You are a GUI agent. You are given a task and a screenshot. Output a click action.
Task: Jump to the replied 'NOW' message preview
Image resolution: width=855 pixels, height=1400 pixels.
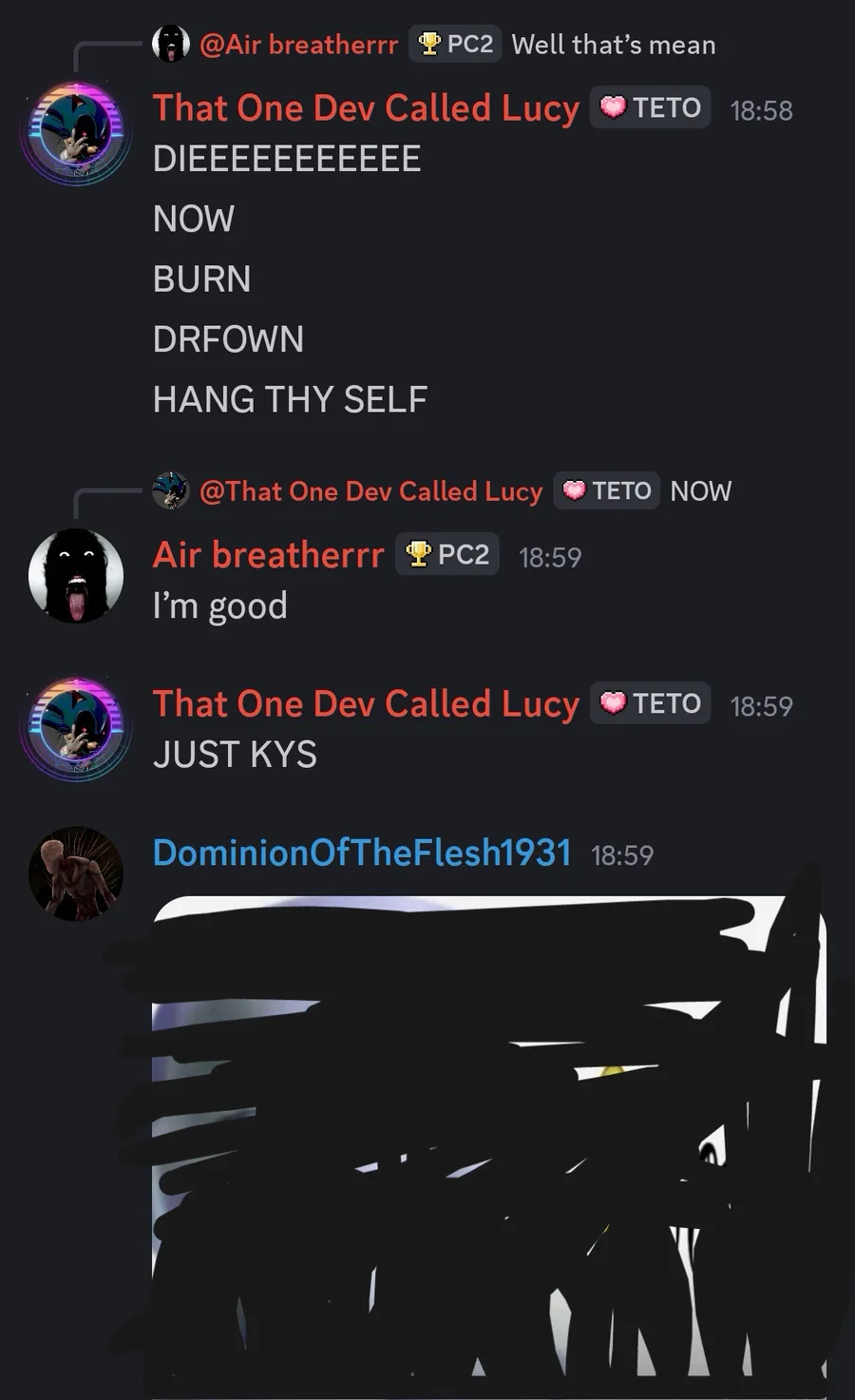point(701,491)
